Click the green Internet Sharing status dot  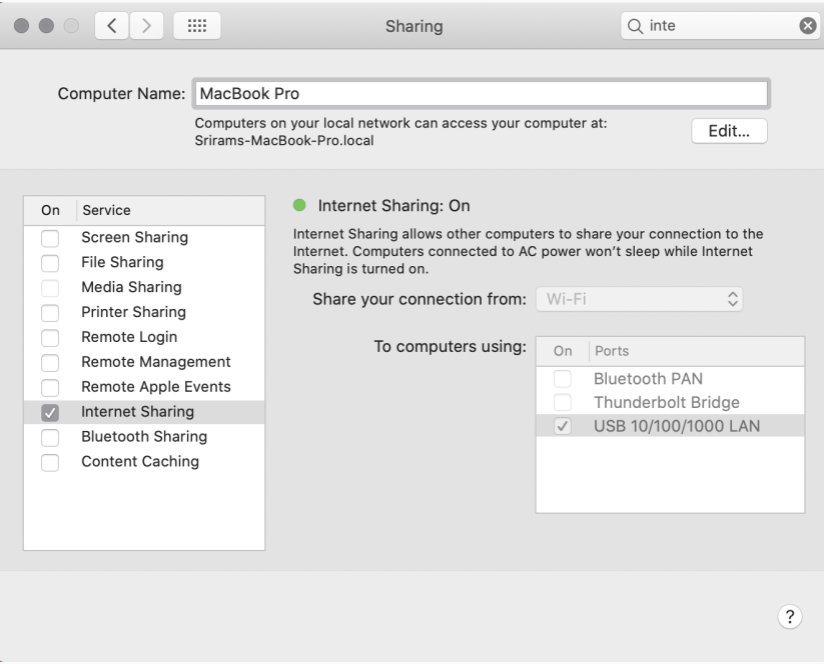(x=300, y=205)
